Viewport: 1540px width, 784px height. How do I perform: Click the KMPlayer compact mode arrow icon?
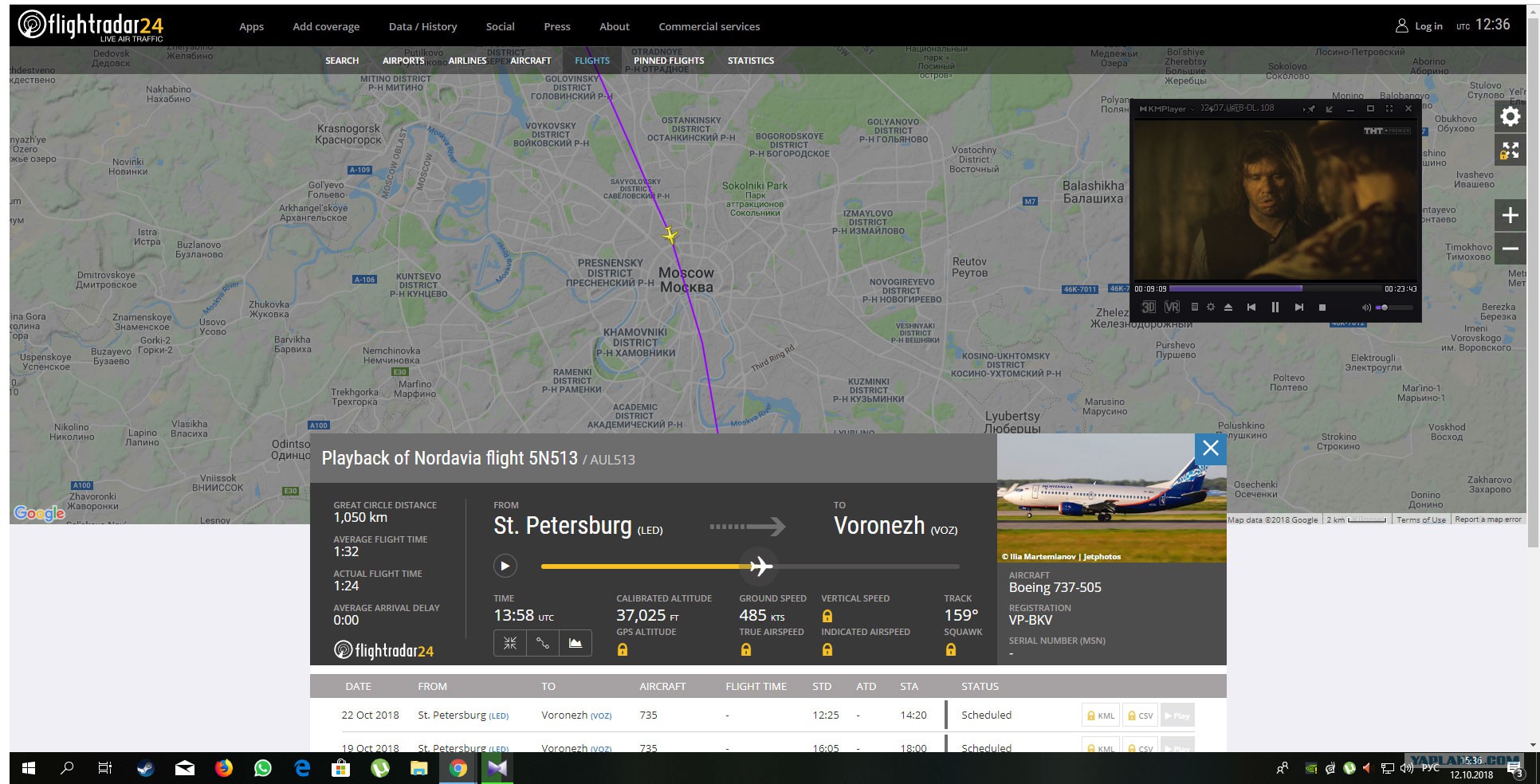(x=1329, y=108)
